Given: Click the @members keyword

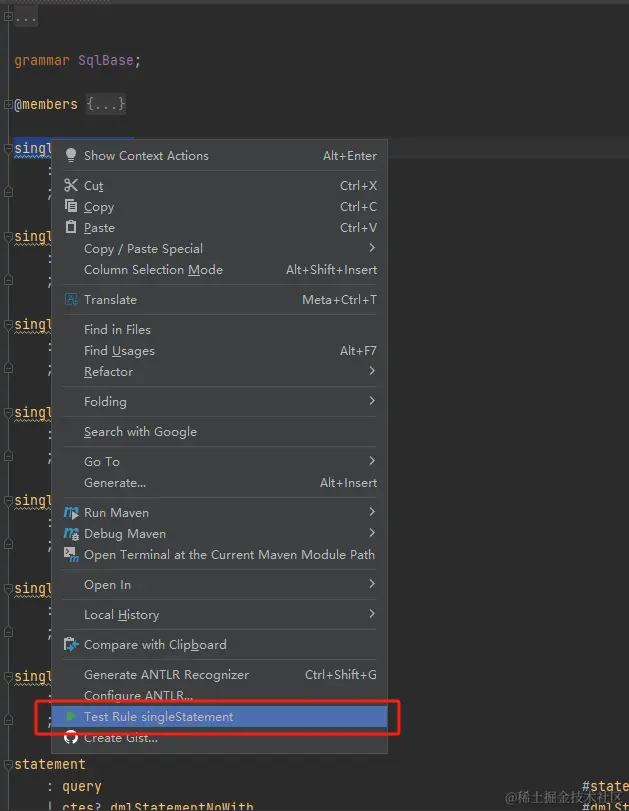Looking at the screenshot, I should point(46,104).
